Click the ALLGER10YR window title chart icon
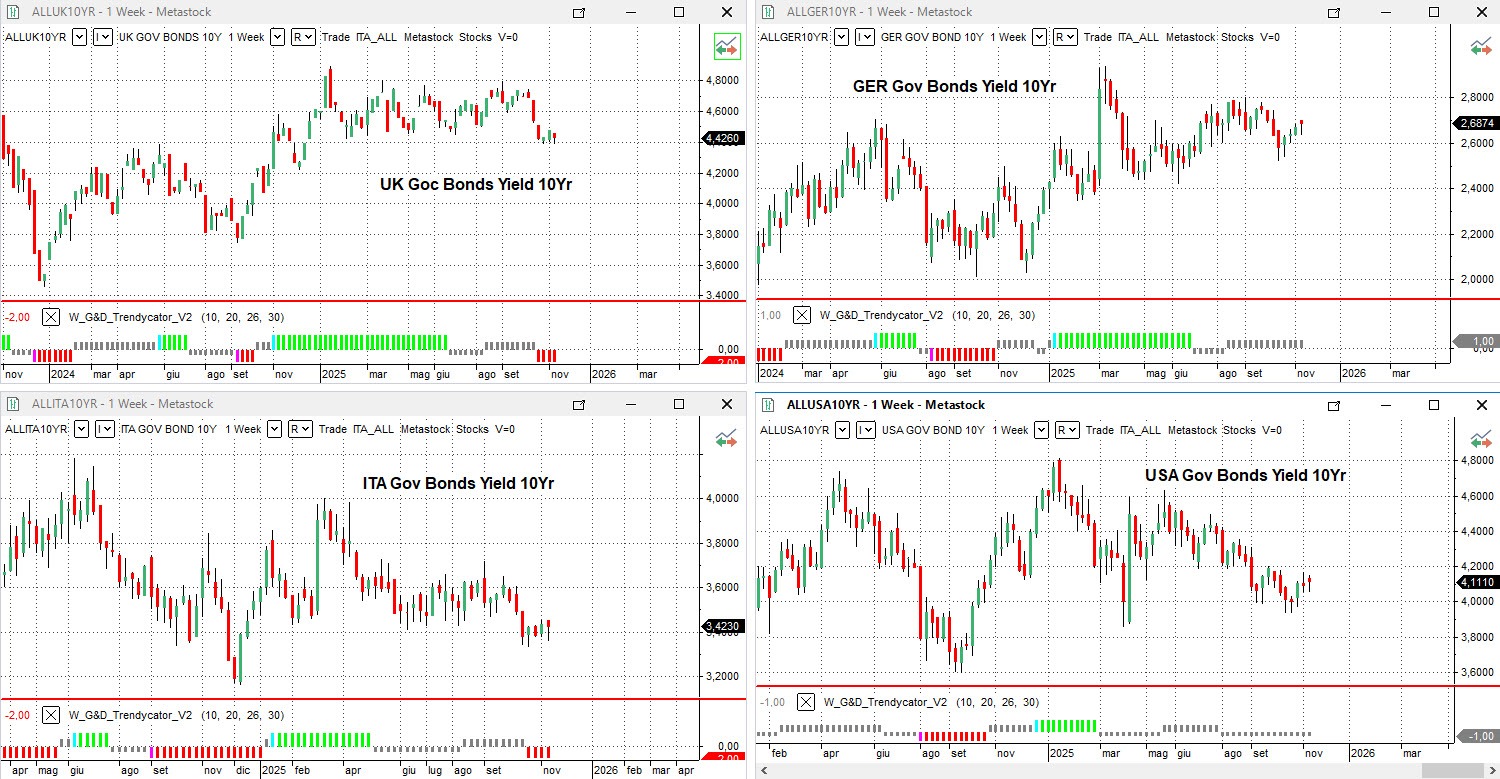Viewport: 1500px width, 779px height. pyautogui.click(x=767, y=12)
